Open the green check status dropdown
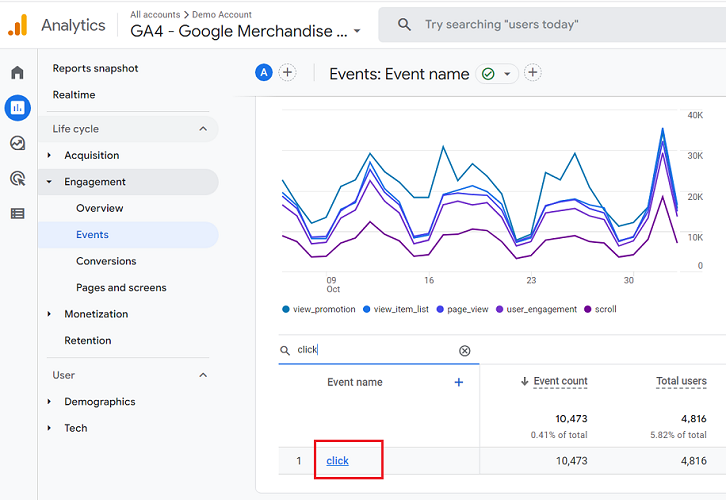The height and width of the screenshot is (500, 726). [x=508, y=74]
